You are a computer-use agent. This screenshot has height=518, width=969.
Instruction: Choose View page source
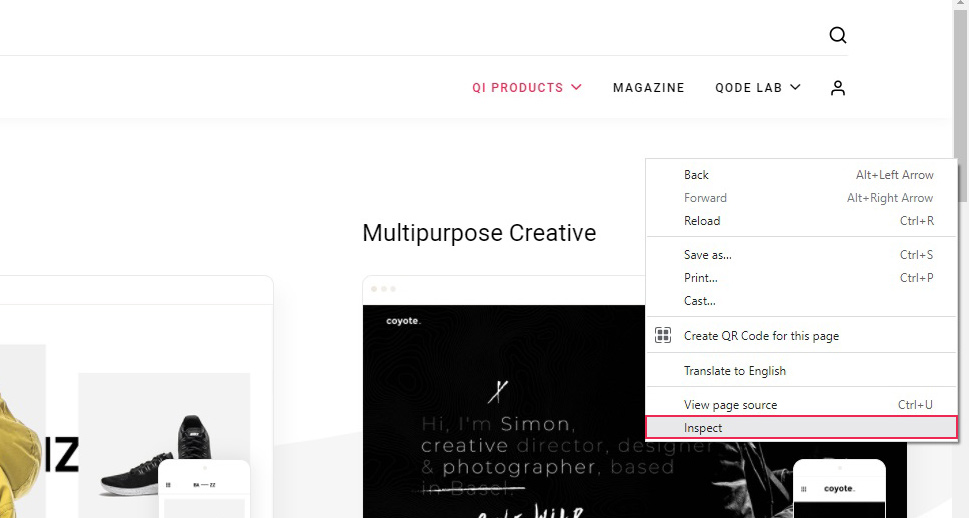pos(801,405)
